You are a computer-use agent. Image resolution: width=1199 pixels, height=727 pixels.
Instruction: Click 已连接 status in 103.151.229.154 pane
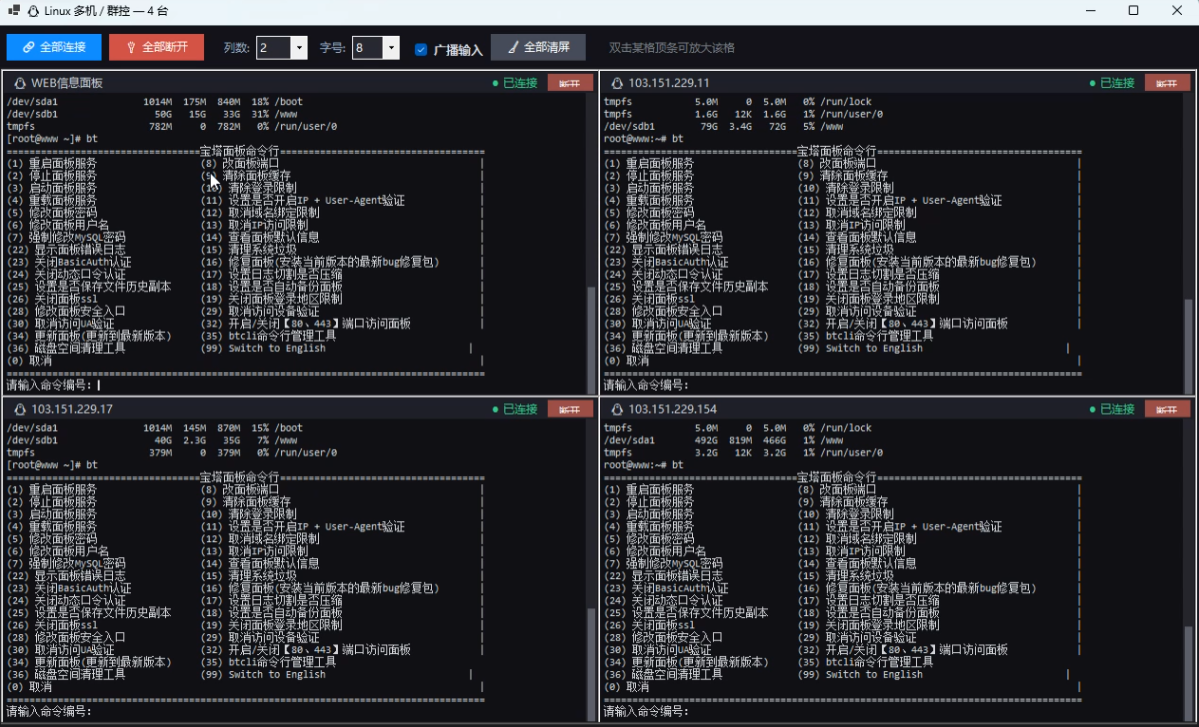tap(1112, 409)
